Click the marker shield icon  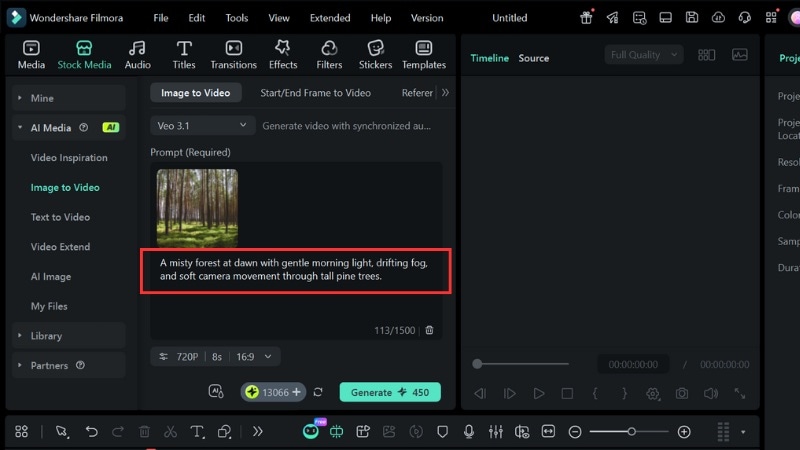point(442,432)
